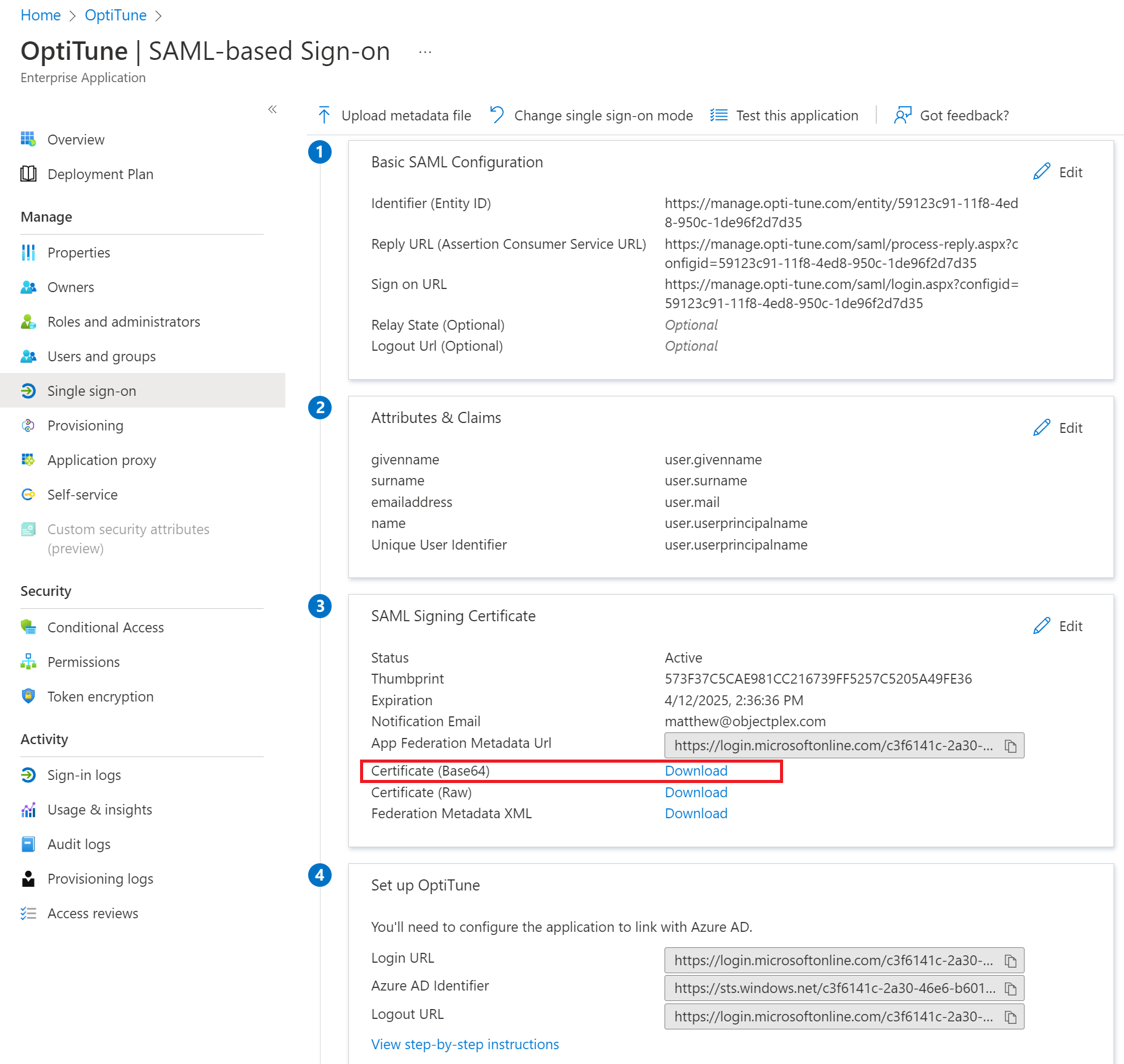Copy the Login URL value

click(x=1010, y=961)
